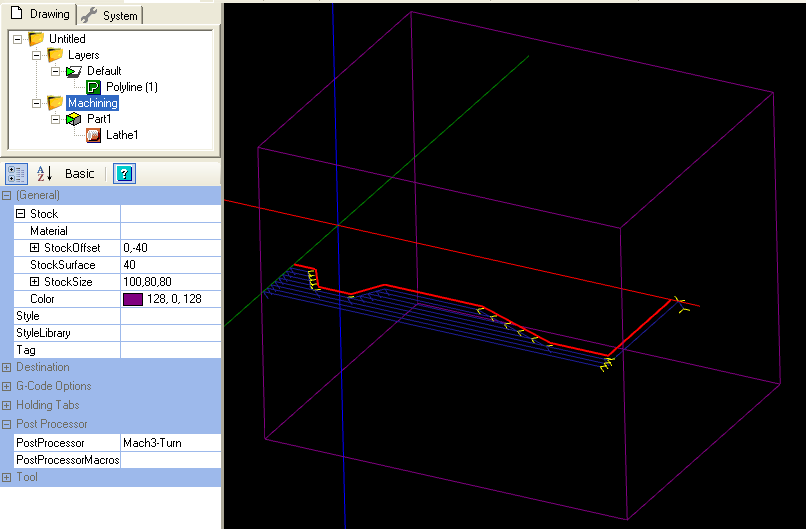Expand the Tool property section

pyautogui.click(x=7, y=477)
